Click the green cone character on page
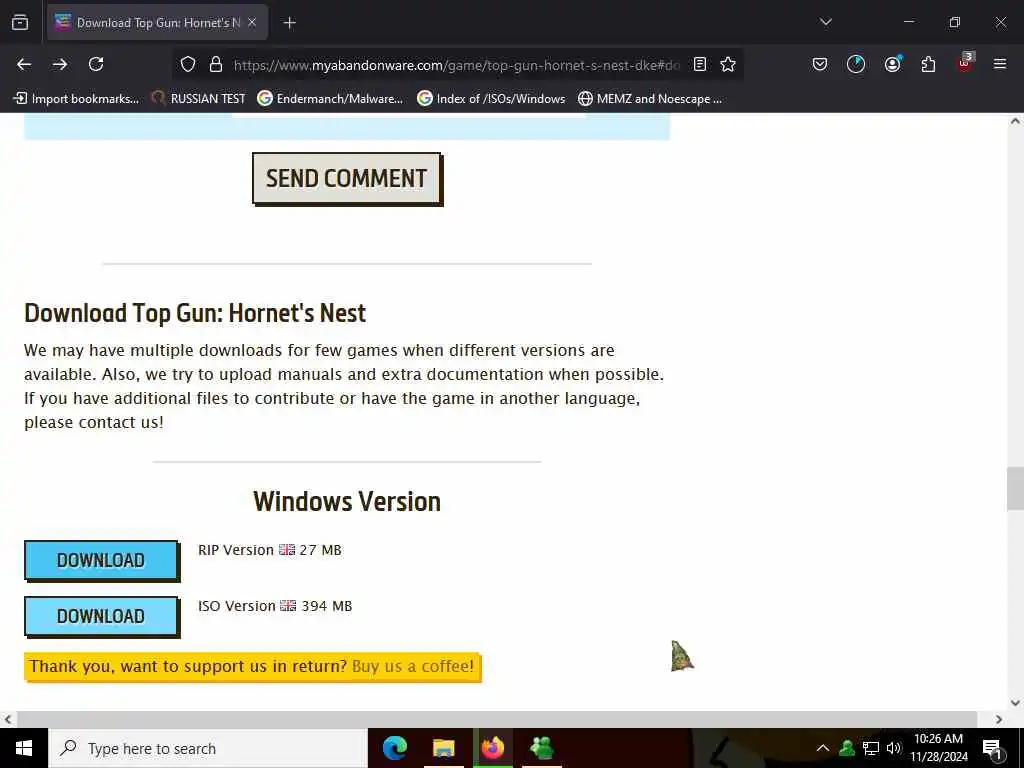Image resolution: width=1024 pixels, height=768 pixels. 682,656
